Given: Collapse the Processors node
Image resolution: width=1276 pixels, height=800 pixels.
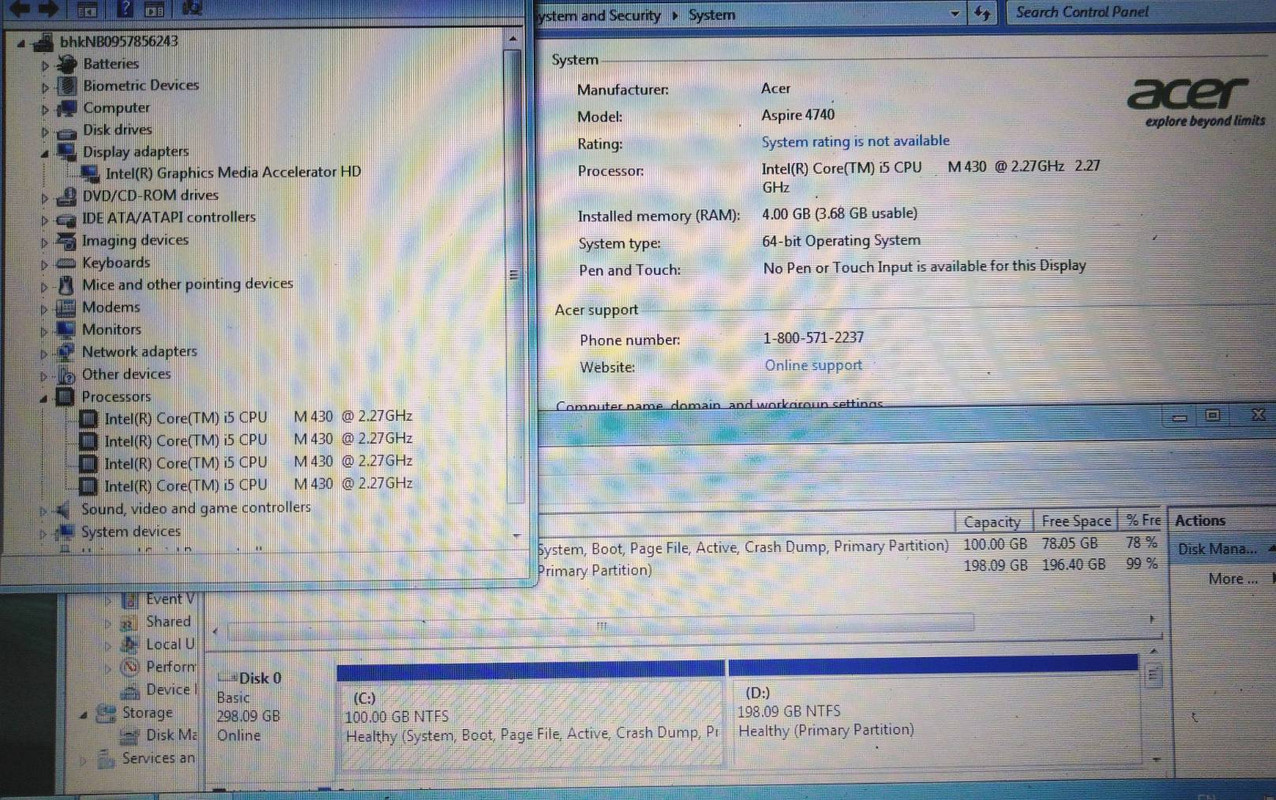Looking at the screenshot, I should point(45,397).
